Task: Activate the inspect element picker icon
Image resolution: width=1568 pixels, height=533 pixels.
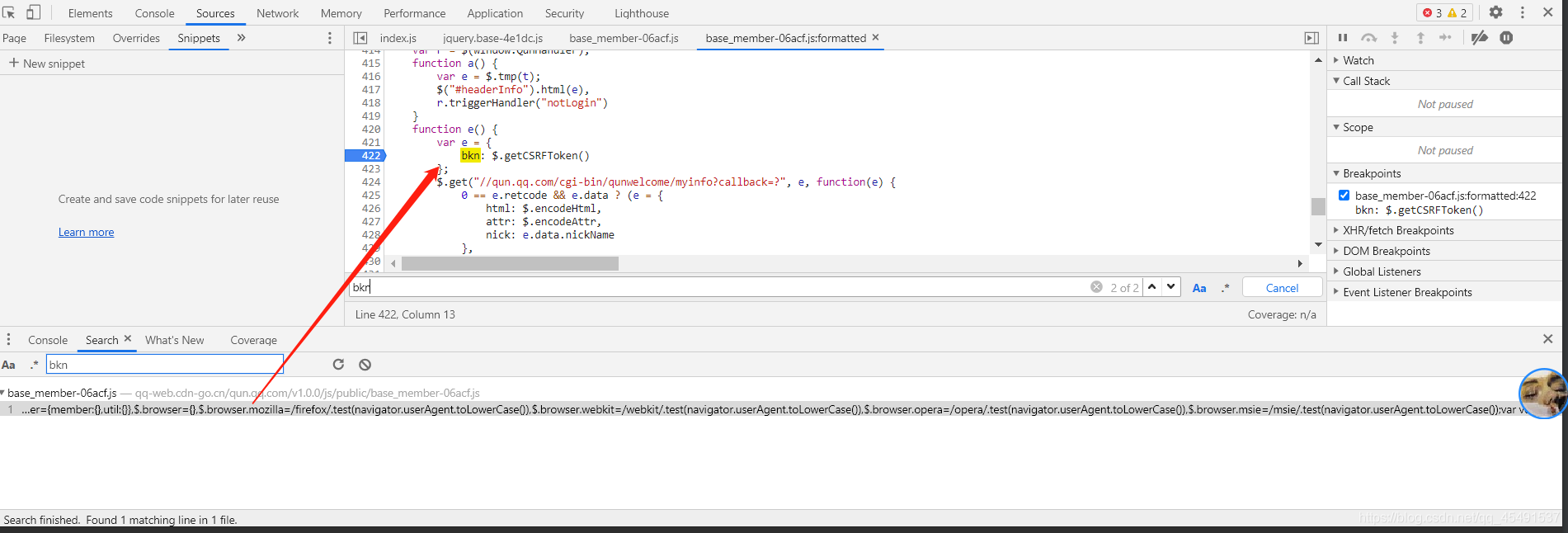Action: tap(9, 12)
